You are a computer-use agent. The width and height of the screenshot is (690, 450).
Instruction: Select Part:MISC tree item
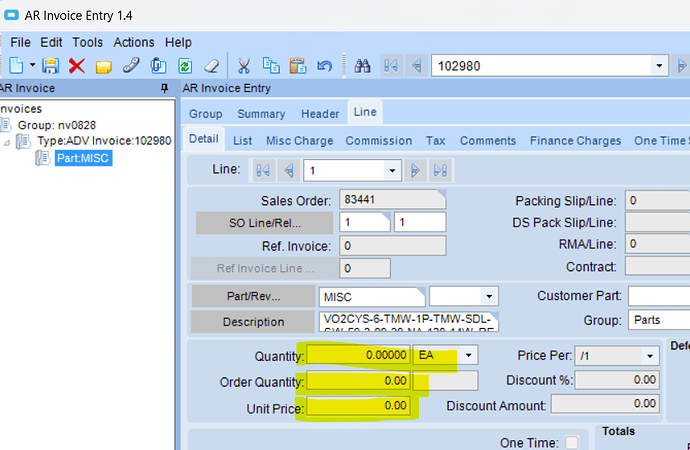83,158
